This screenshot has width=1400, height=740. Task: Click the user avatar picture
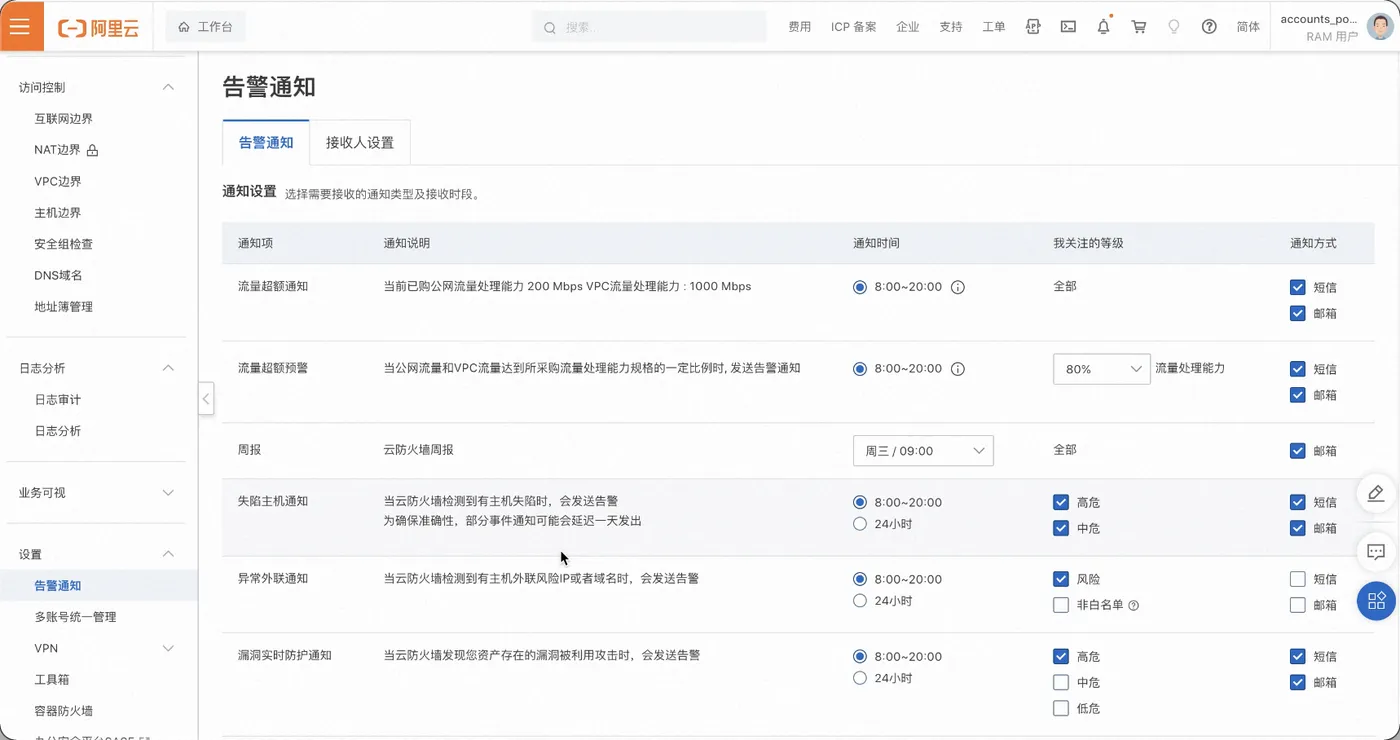1379,27
